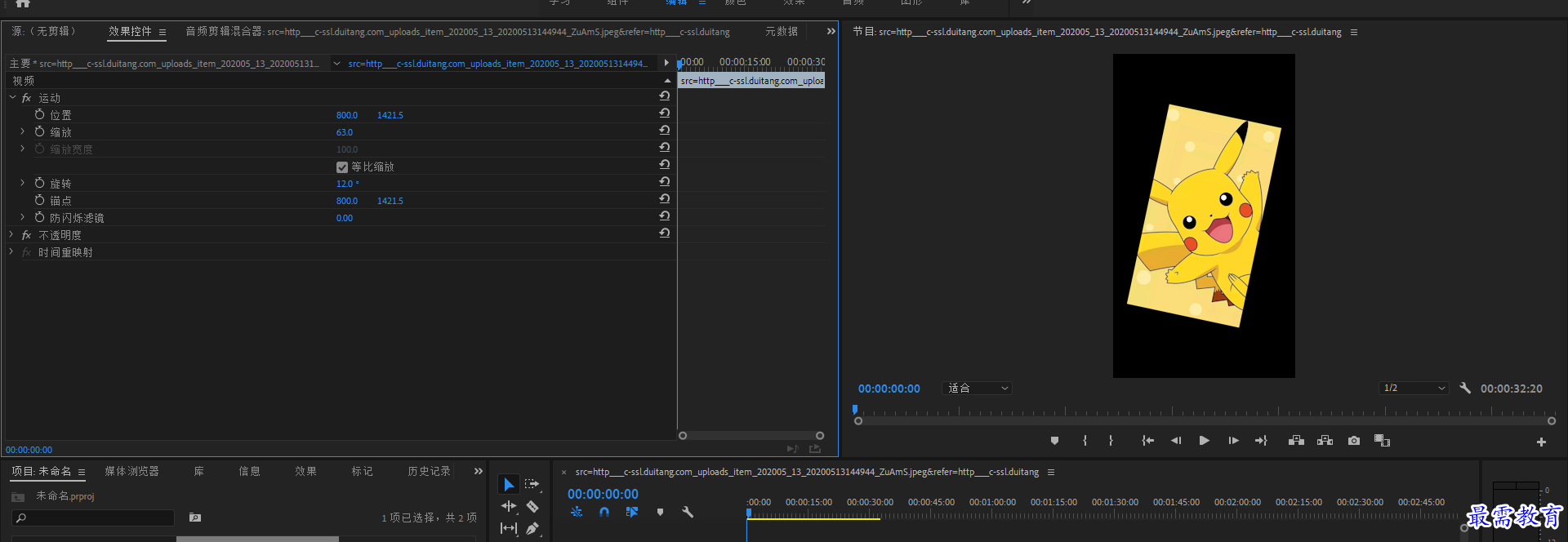The width and height of the screenshot is (1568, 542).
Task: Switch to 历史记录 tab
Action: pyautogui.click(x=430, y=472)
